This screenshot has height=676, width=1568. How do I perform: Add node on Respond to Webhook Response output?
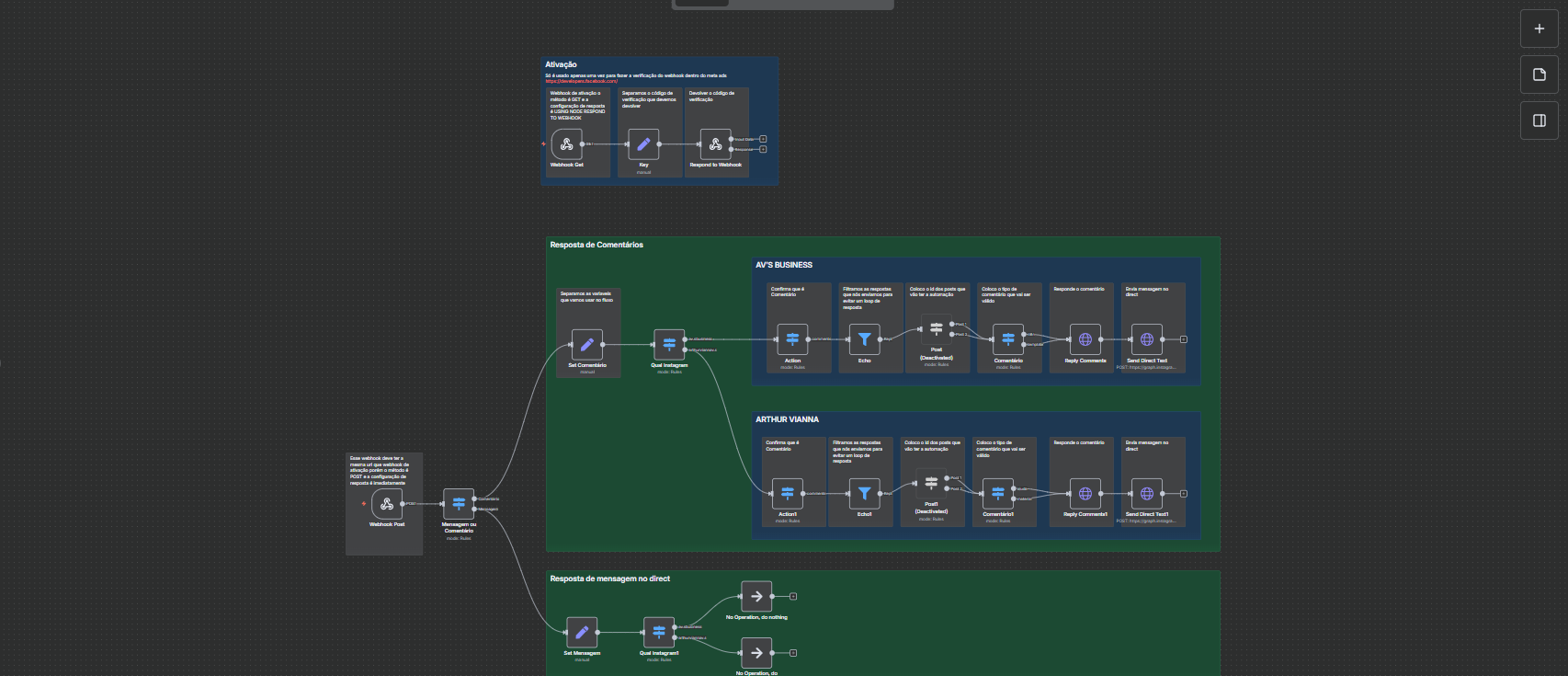(x=763, y=149)
